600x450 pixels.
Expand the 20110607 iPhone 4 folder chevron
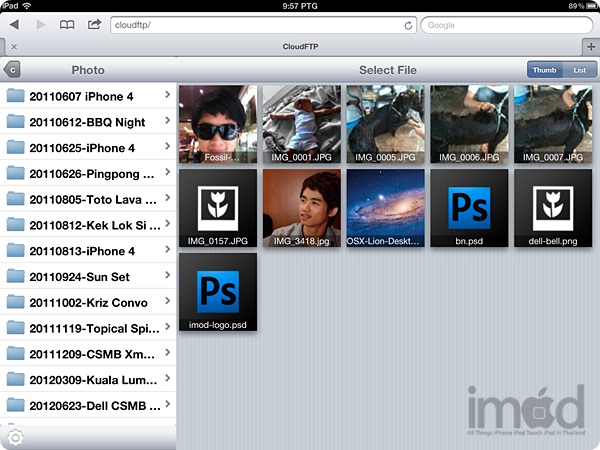point(166,96)
